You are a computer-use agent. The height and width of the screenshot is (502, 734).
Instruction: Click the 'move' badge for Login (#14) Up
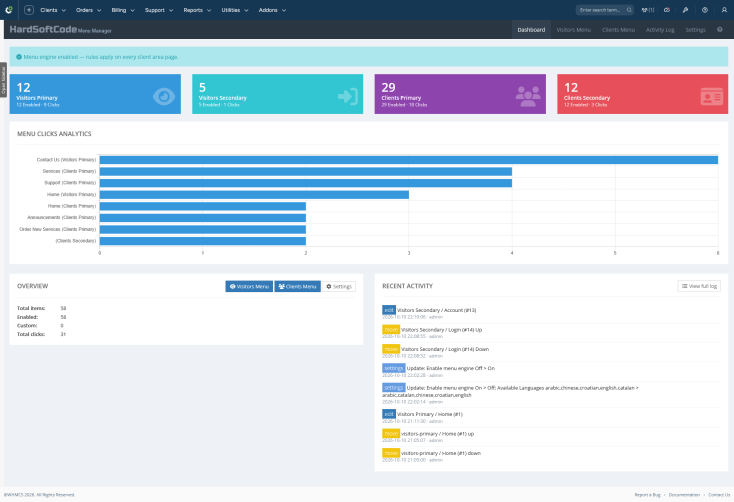(x=391, y=330)
